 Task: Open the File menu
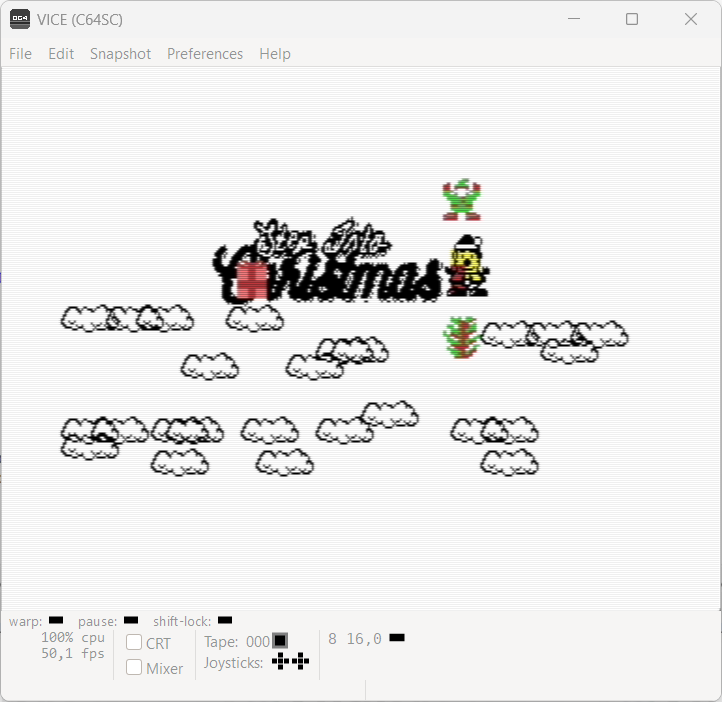20,54
